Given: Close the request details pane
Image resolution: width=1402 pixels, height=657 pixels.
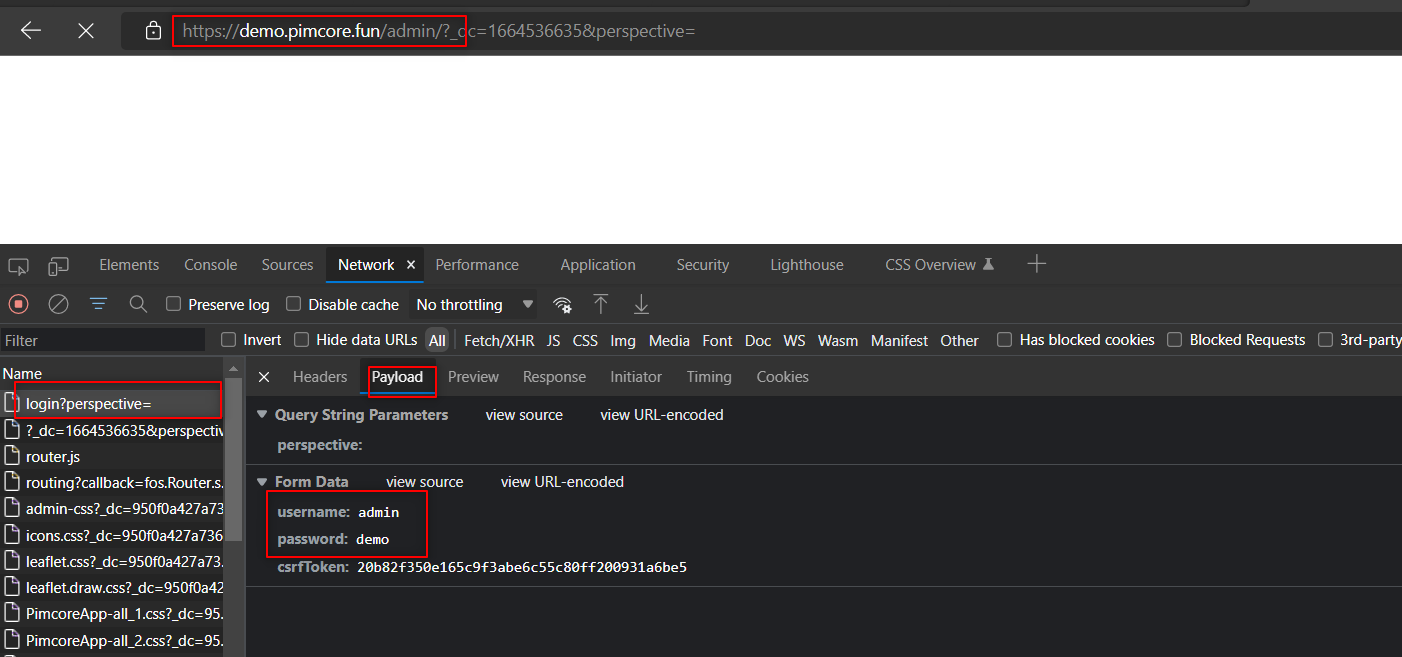Looking at the screenshot, I should click(264, 377).
